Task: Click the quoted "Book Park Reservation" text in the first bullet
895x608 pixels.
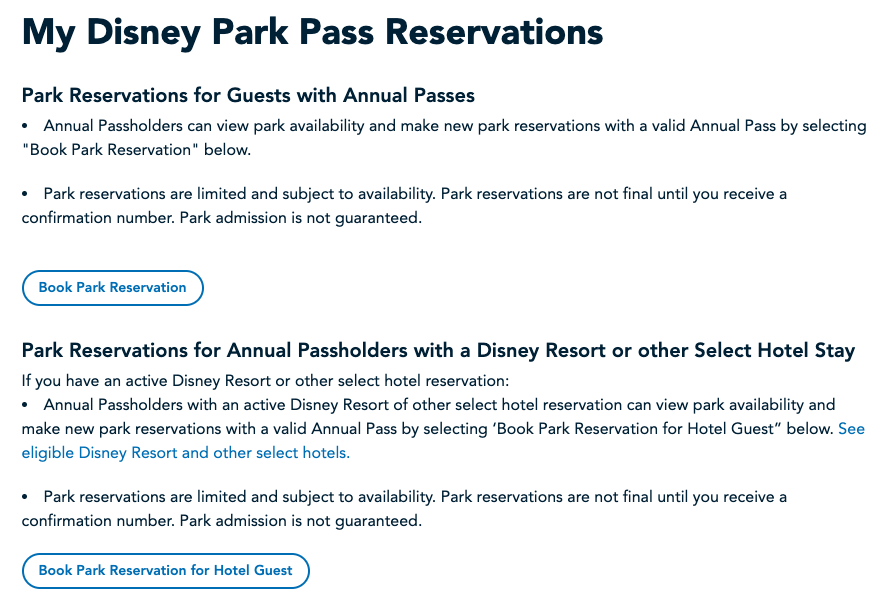Action: (110, 151)
